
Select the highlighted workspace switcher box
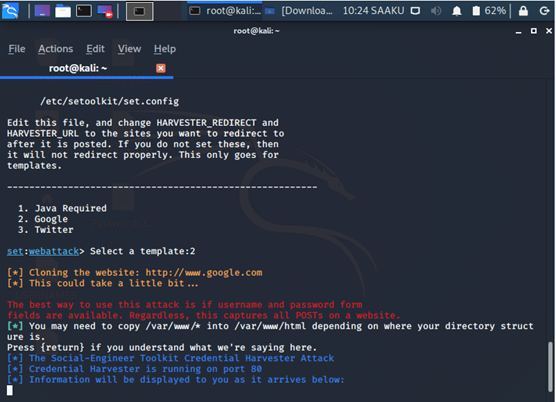click(x=140, y=11)
